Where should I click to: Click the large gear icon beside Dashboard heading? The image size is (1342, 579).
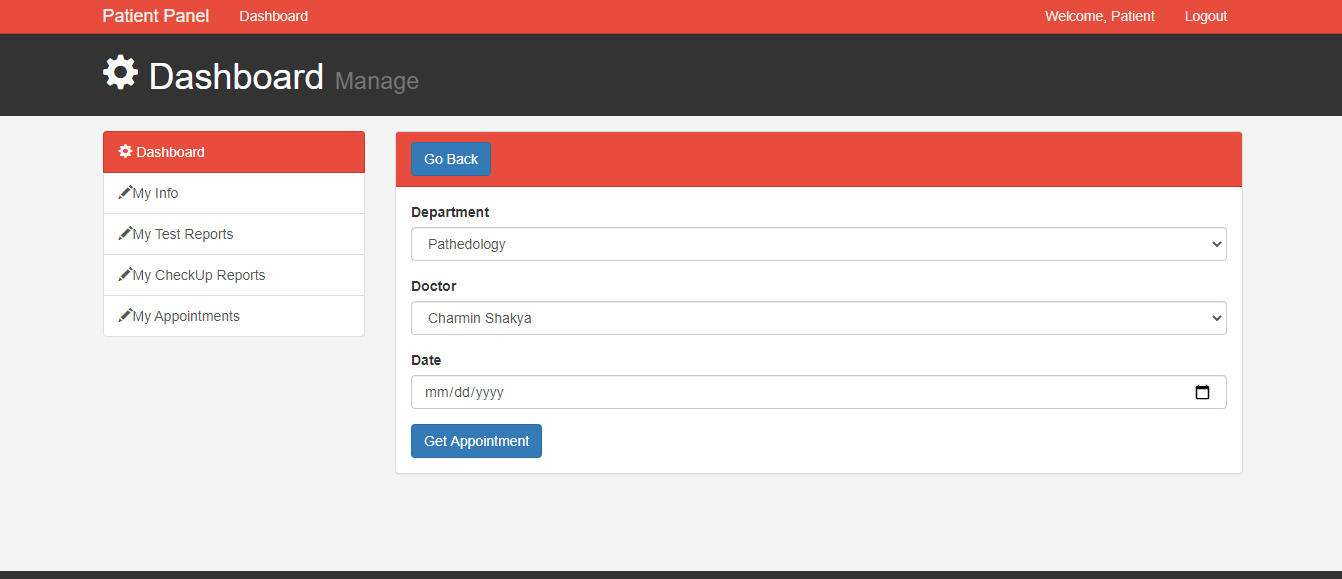(x=120, y=73)
